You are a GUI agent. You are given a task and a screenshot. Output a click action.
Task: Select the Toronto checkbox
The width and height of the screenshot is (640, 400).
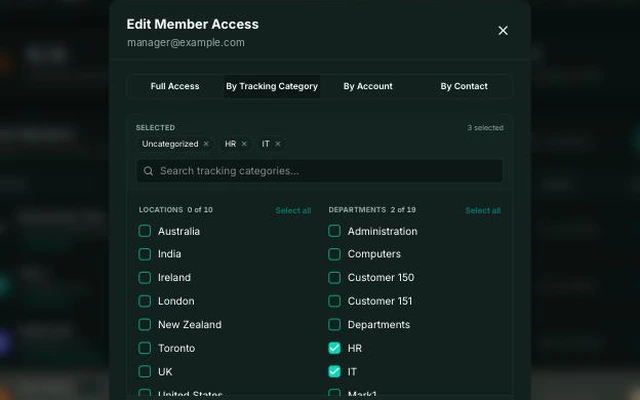click(x=144, y=348)
